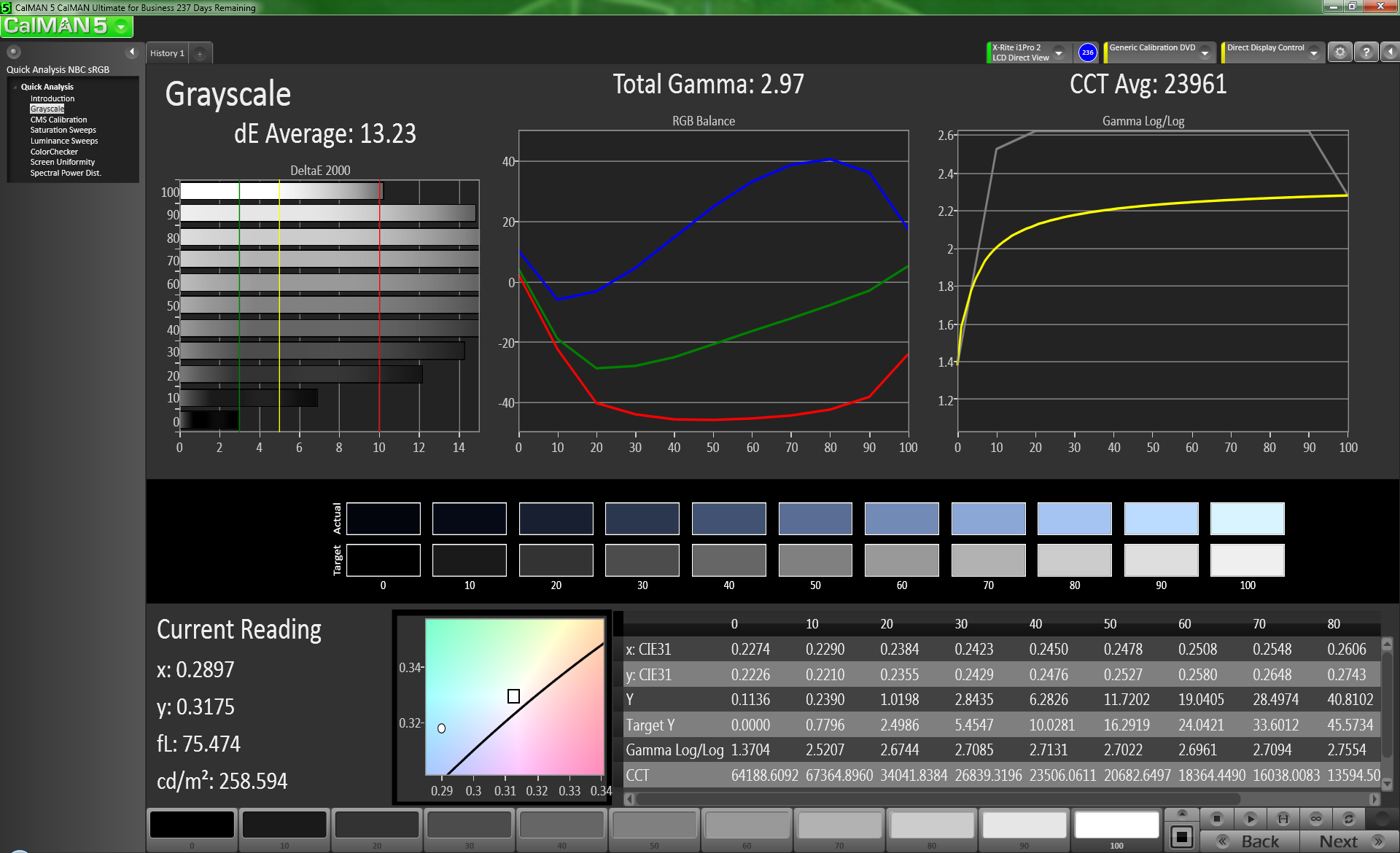Click the Actual swatch for level 50
The height and width of the screenshot is (853, 1400).
click(x=814, y=518)
